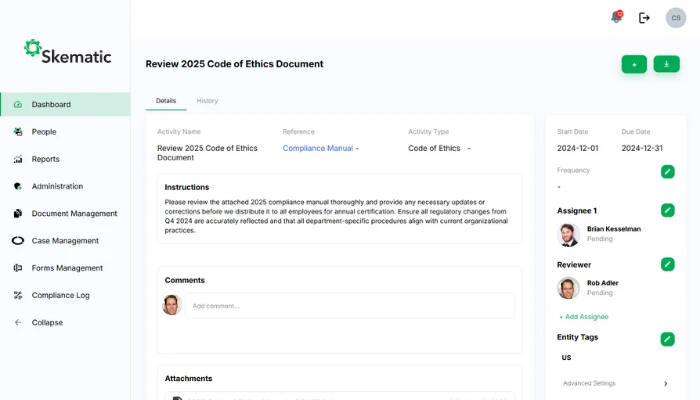Open the Compliance Manual reference link
The height and width of the screenshot is (400, 700).
[318, 148]
